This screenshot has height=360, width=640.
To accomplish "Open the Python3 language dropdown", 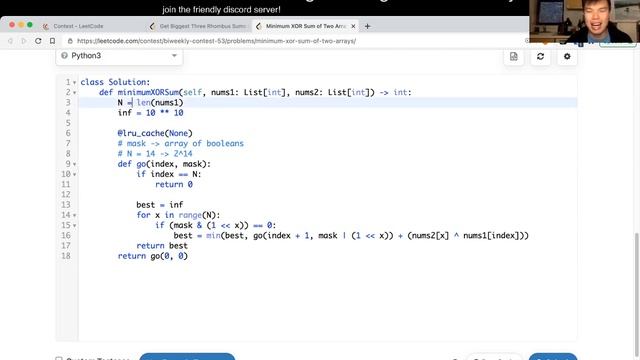I will click(x=119, y=56).
